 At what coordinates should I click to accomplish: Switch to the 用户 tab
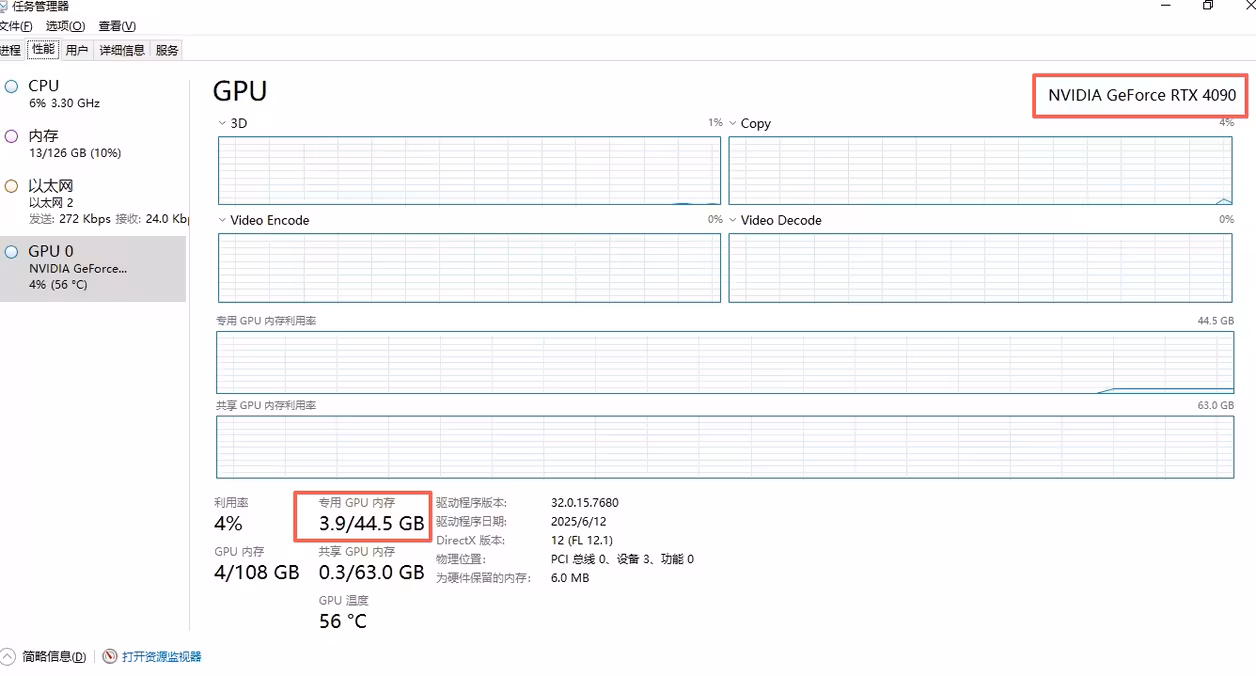coord(77,50)
